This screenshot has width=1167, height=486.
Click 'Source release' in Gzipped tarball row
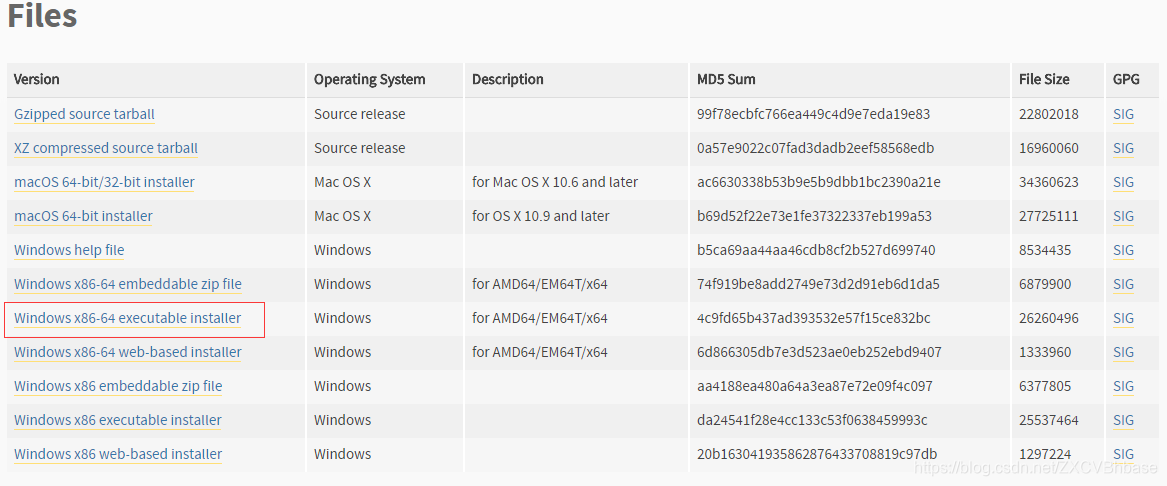pos(359,115)
